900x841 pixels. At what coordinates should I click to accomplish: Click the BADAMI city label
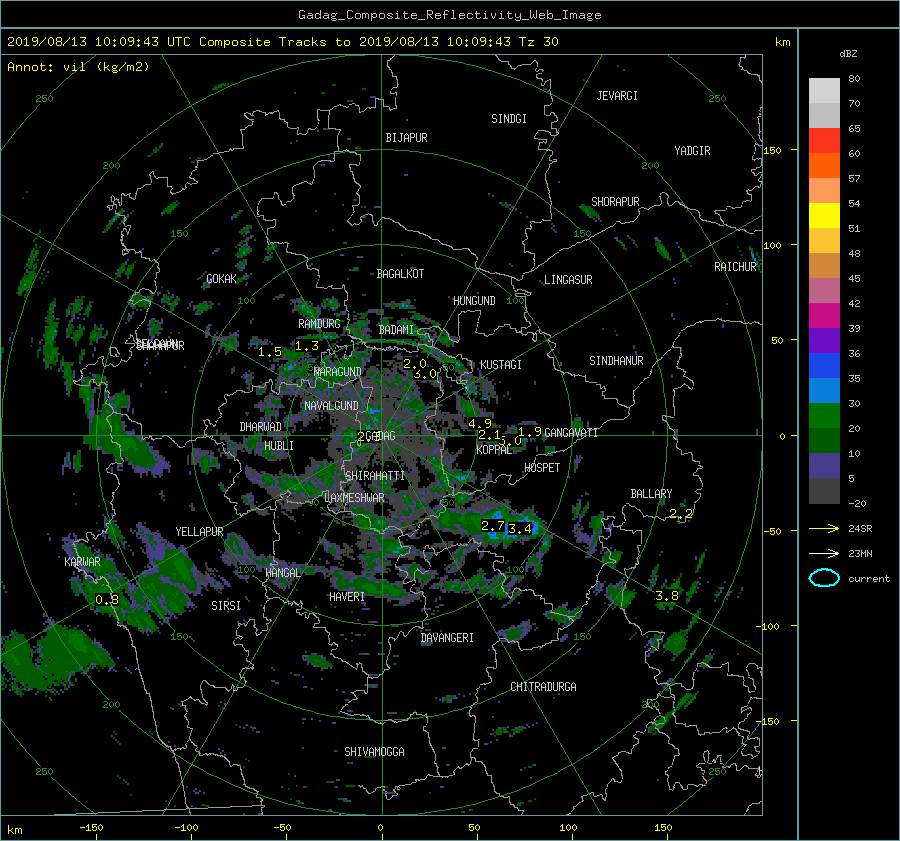(396, 330)
